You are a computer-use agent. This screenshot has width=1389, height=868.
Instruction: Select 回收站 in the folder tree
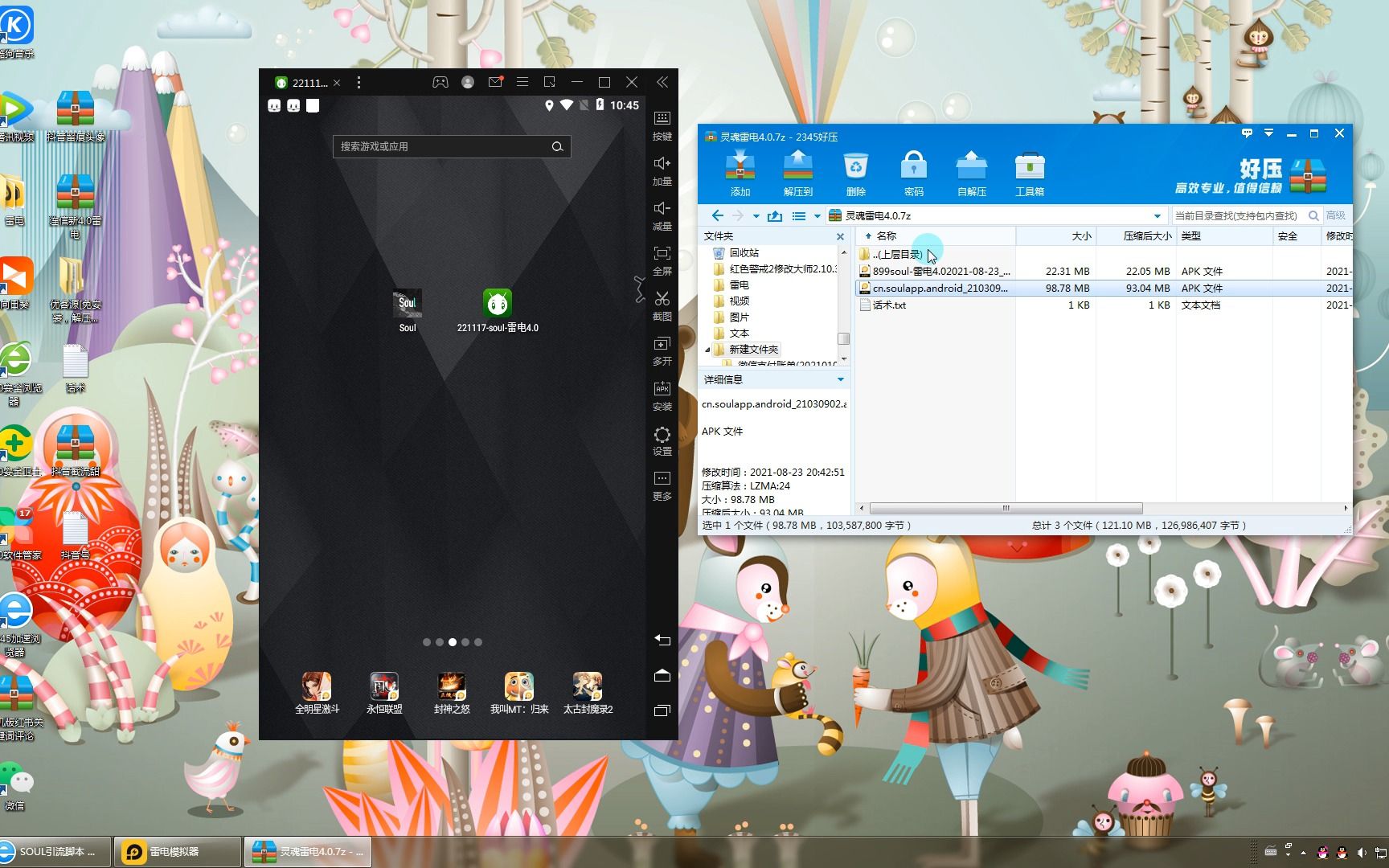744,253
